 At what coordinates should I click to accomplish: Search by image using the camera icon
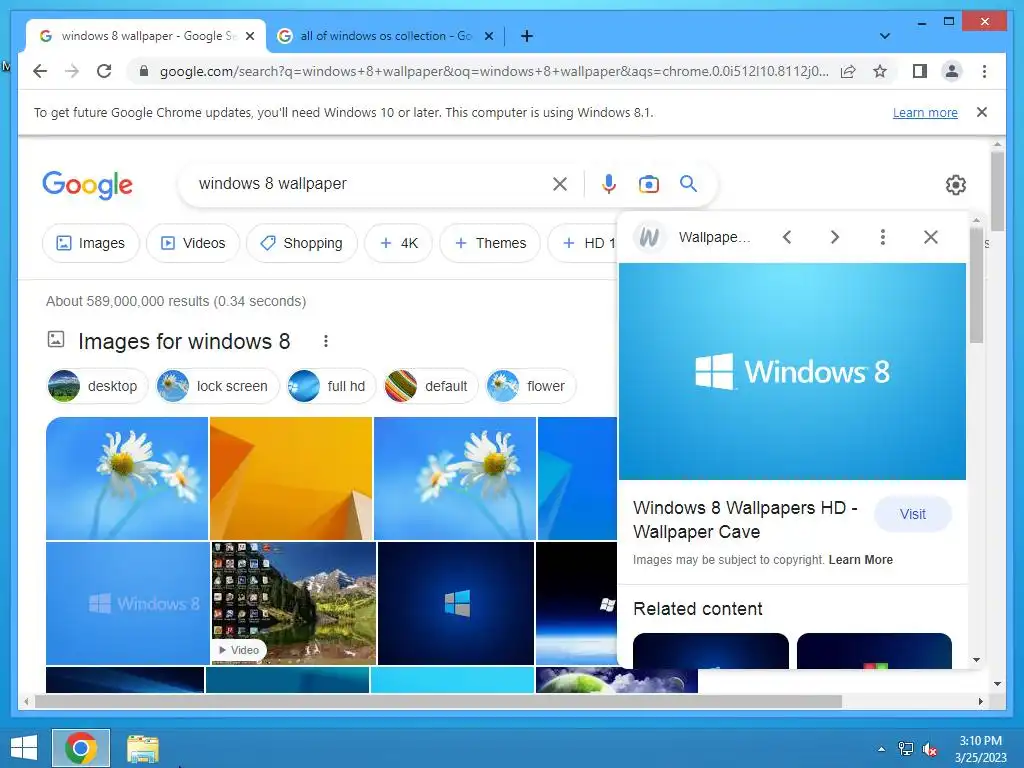648,184
